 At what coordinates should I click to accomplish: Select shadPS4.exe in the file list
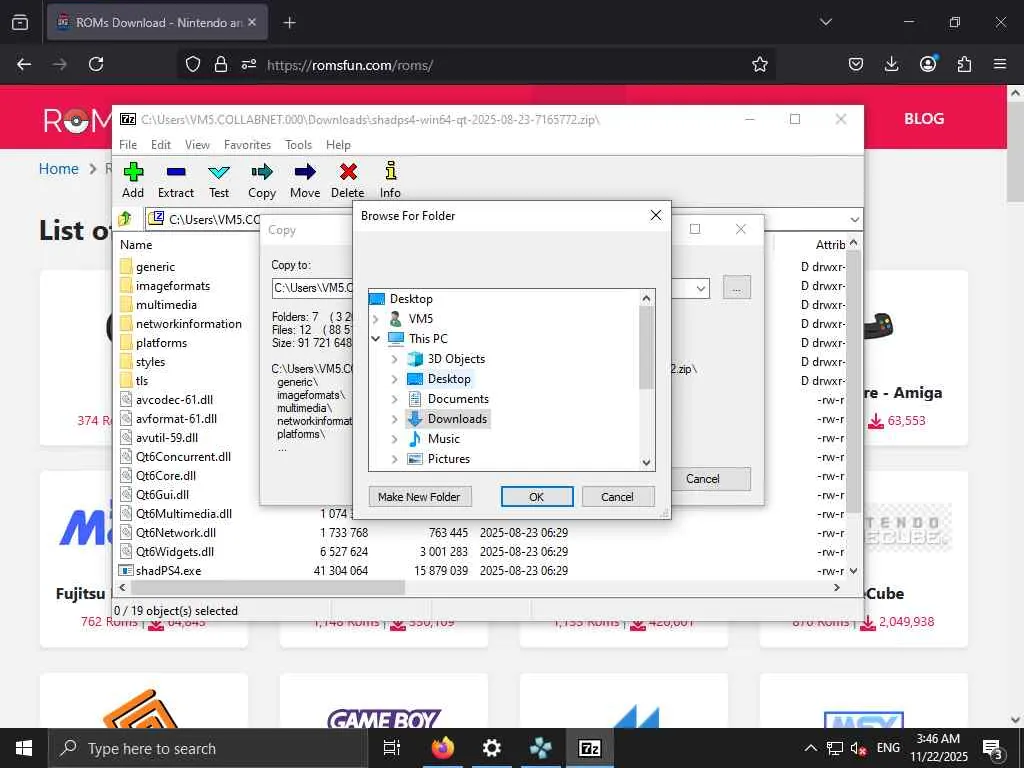[168, 571]
